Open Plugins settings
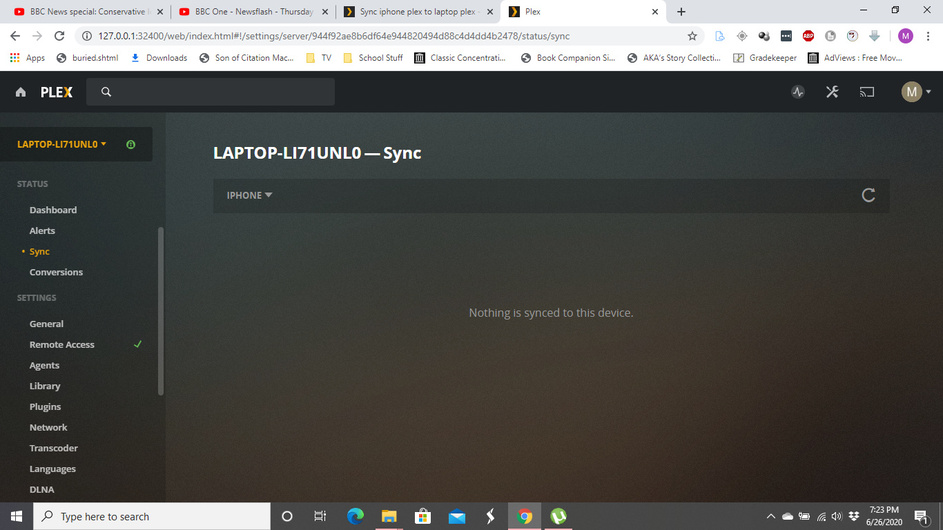Screen dimensions: 943x530 click(45, 407)
